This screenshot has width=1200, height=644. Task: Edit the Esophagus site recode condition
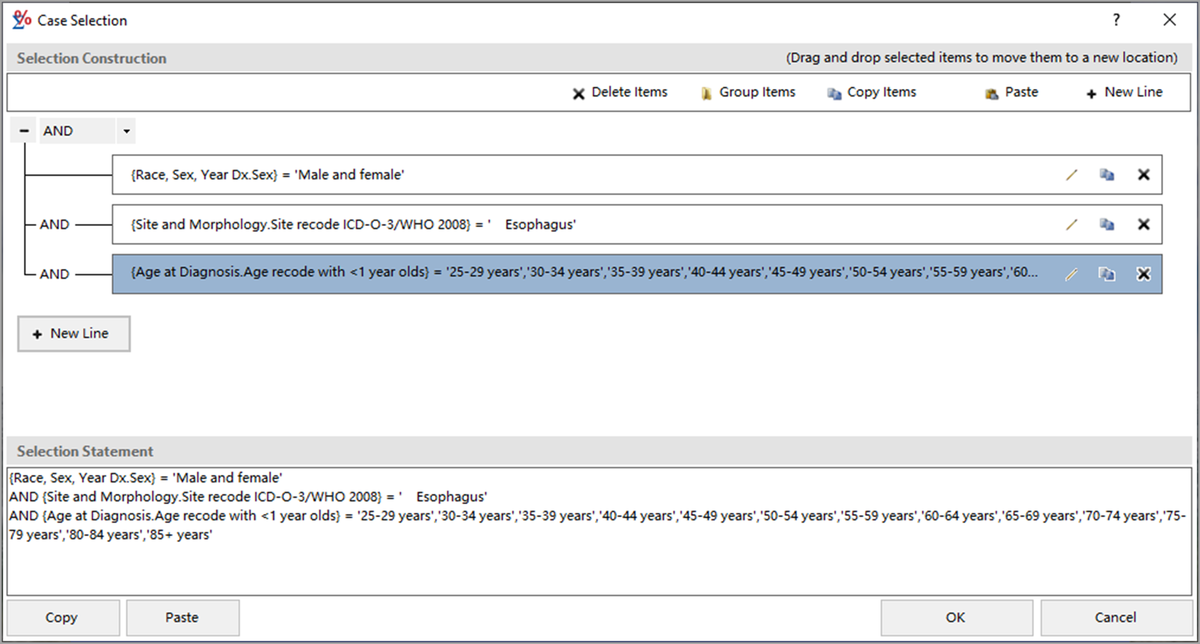pyautogui.click(x=1072, y=225)
